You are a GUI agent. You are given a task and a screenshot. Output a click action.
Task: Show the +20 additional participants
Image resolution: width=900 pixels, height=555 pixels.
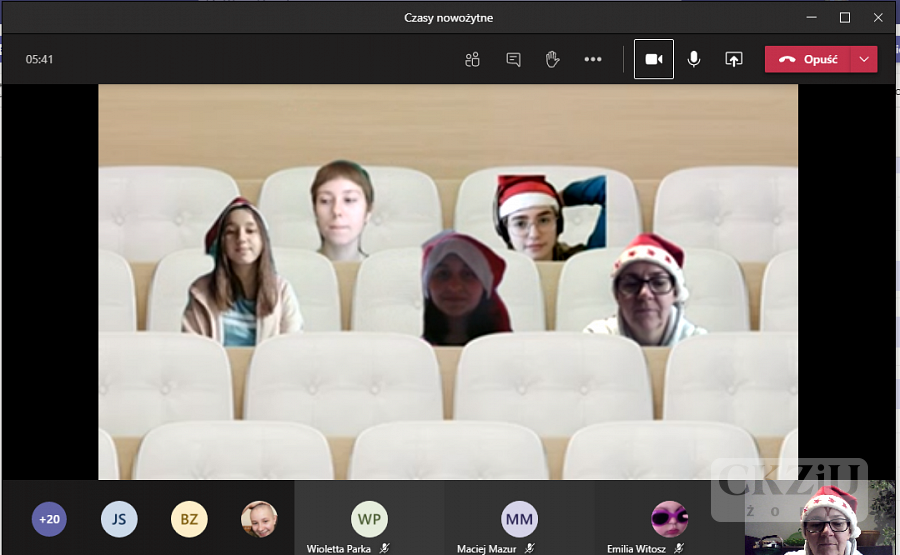49,519
